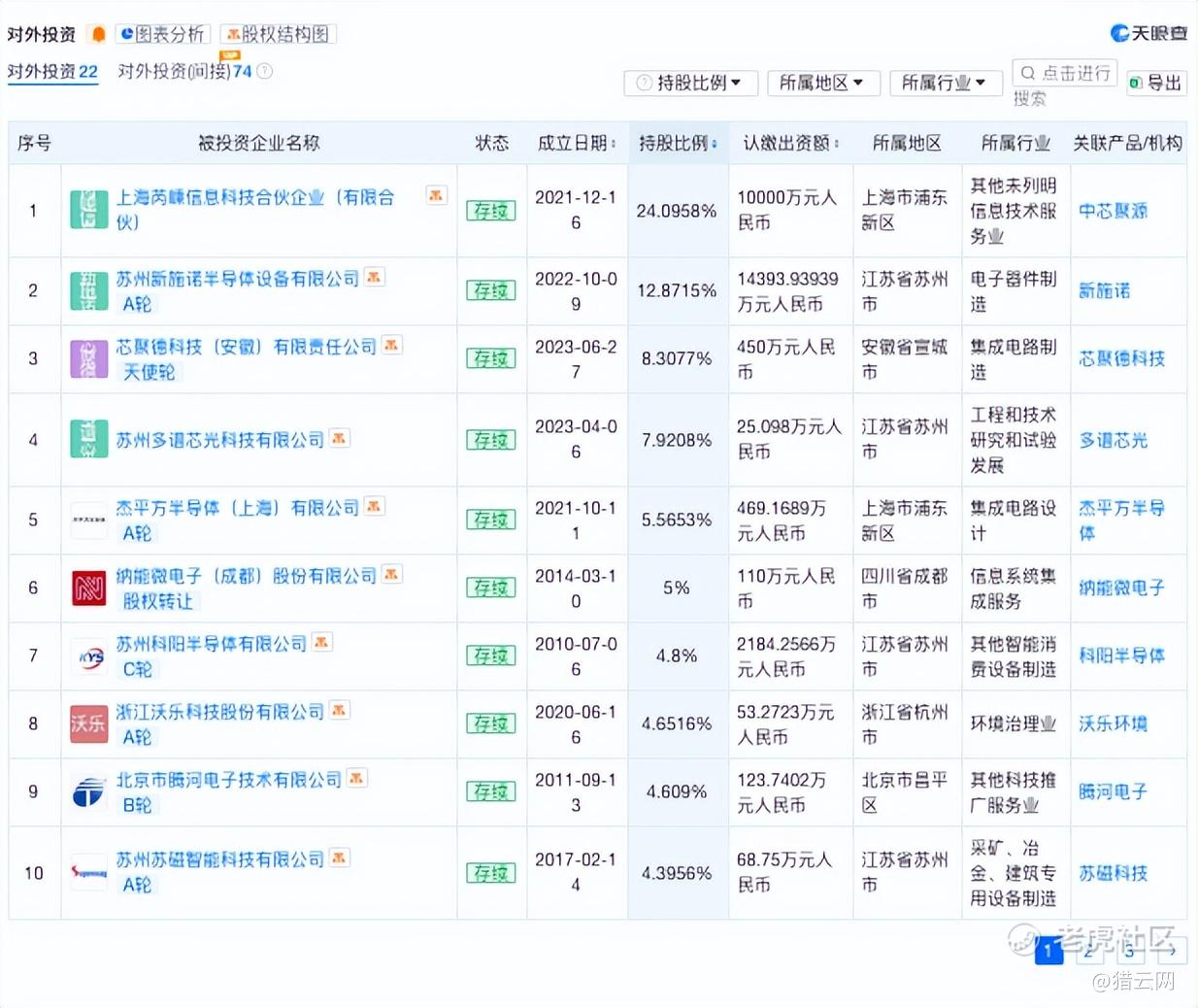Expand the 所属行业 filter dropdown
This screenshot has height=1008, width=1198.
pyautogui.click(x=944, y=84)
